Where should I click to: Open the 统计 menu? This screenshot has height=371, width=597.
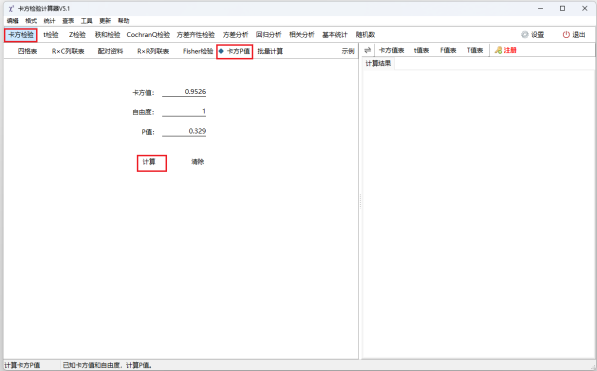(49, 21)
